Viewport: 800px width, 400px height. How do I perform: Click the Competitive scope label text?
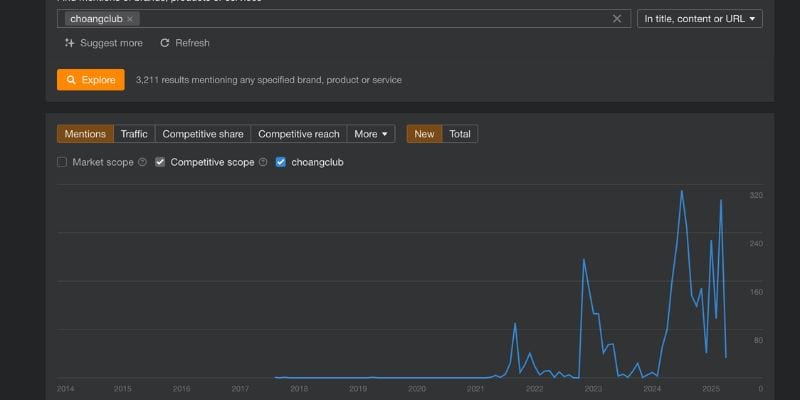click(212, 162)
